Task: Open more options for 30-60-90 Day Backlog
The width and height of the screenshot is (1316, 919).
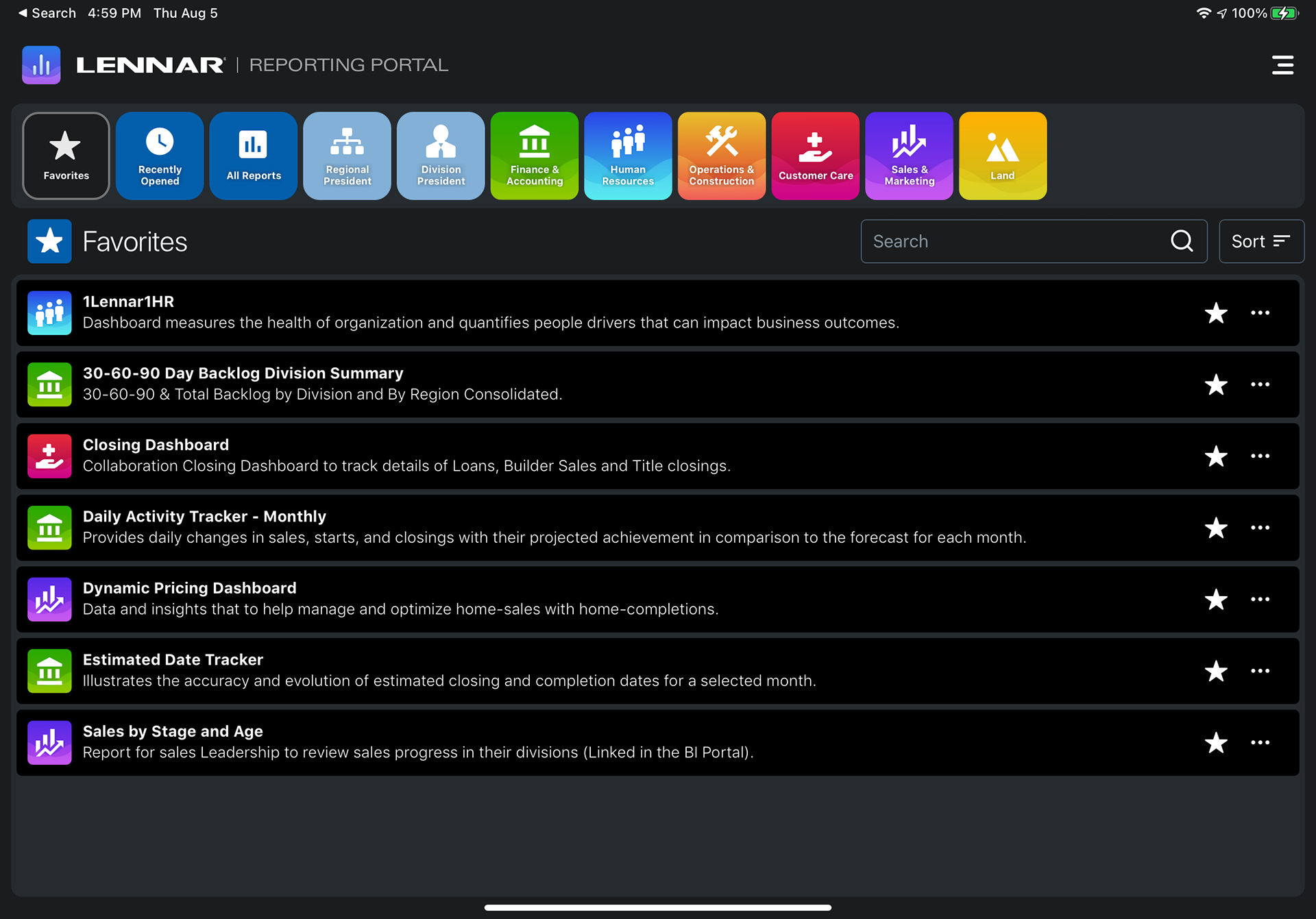Action: tap(1260, 384)
